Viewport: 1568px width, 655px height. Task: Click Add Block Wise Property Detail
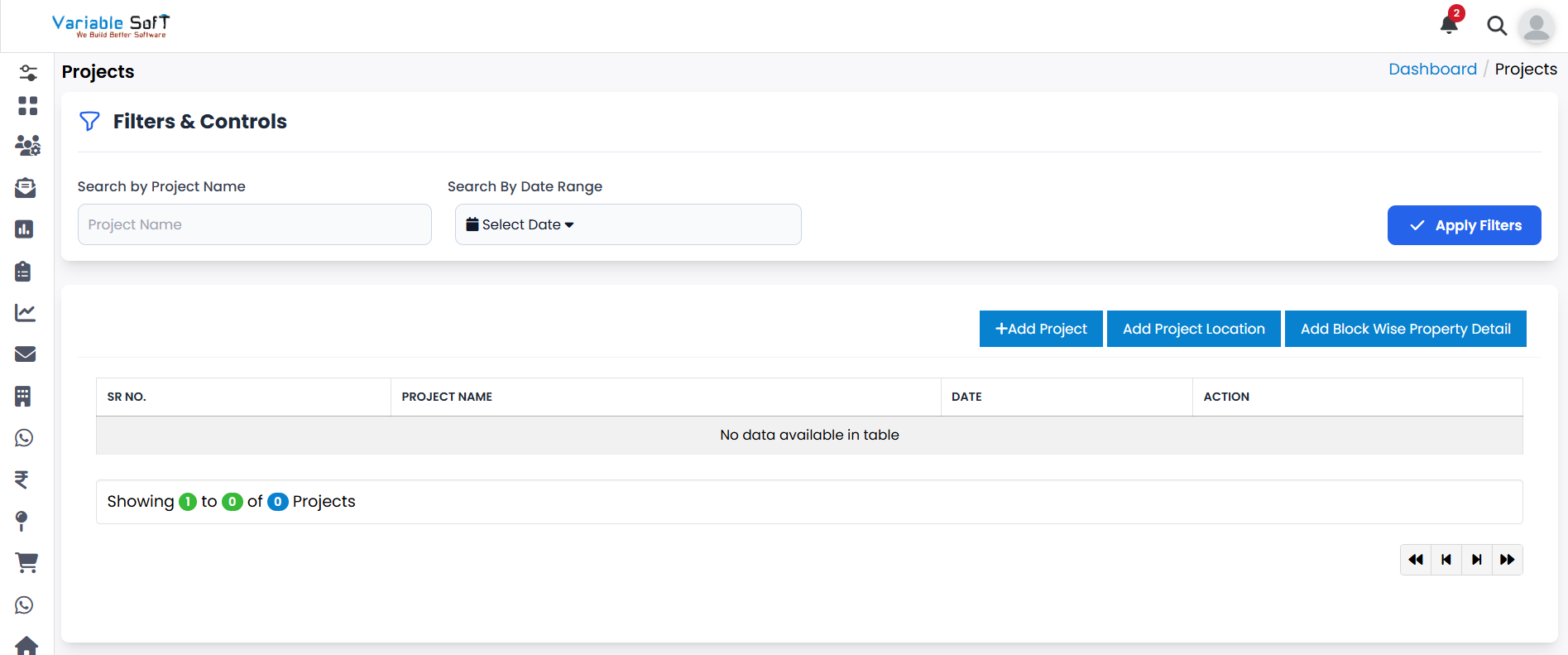[x=1405, y=329]
